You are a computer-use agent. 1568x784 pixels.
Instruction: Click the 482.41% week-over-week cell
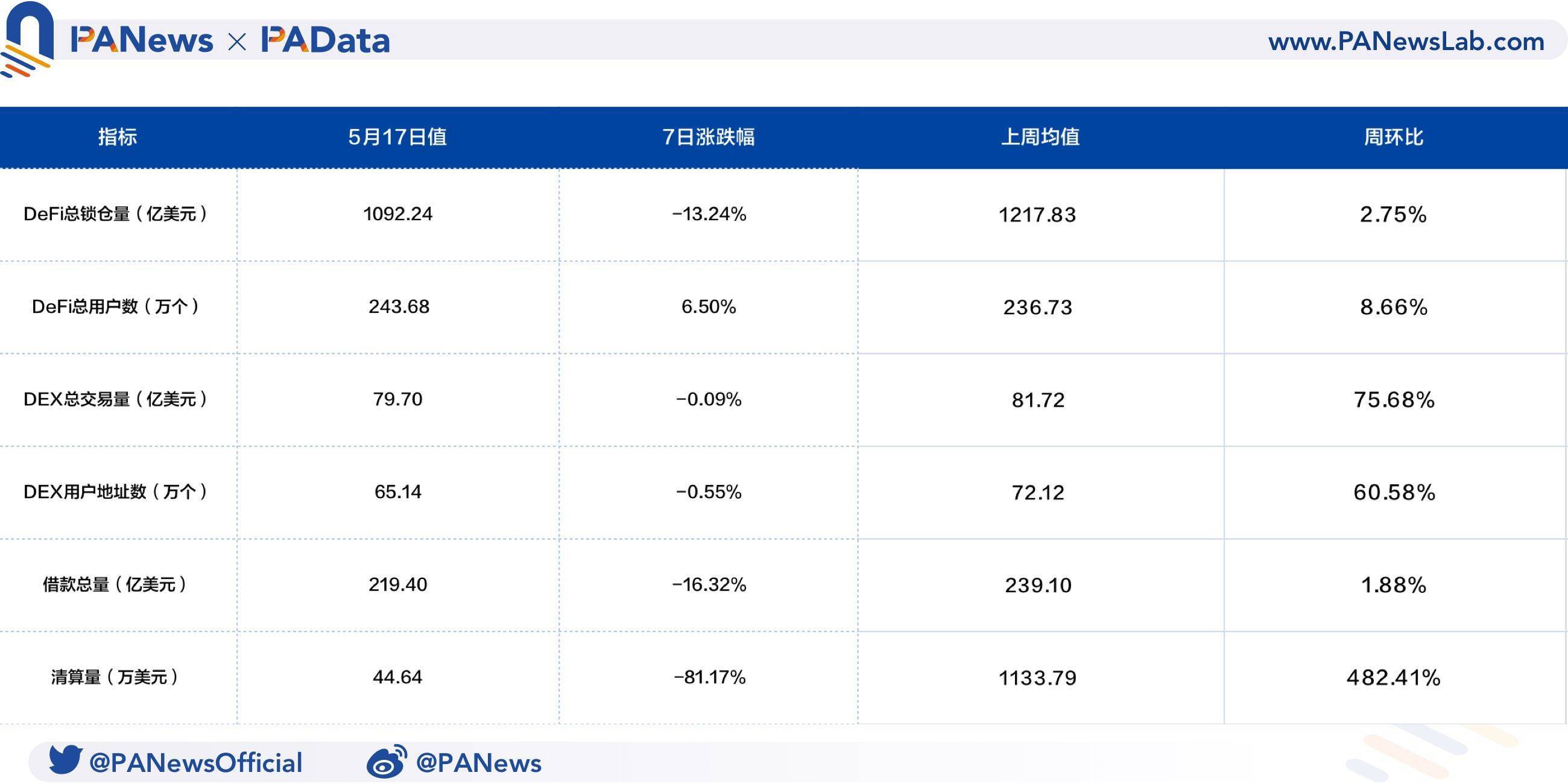click(x=1393, y=677)
